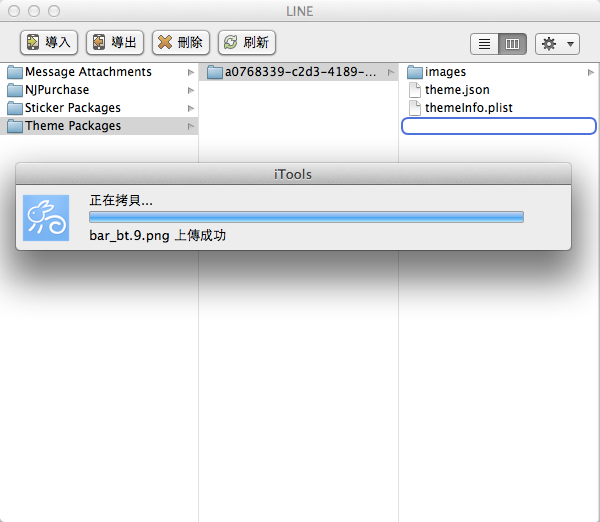600x522 pixels.
Task: Expand Message Attachments via its arrow
Action: (x=191, y=72)
